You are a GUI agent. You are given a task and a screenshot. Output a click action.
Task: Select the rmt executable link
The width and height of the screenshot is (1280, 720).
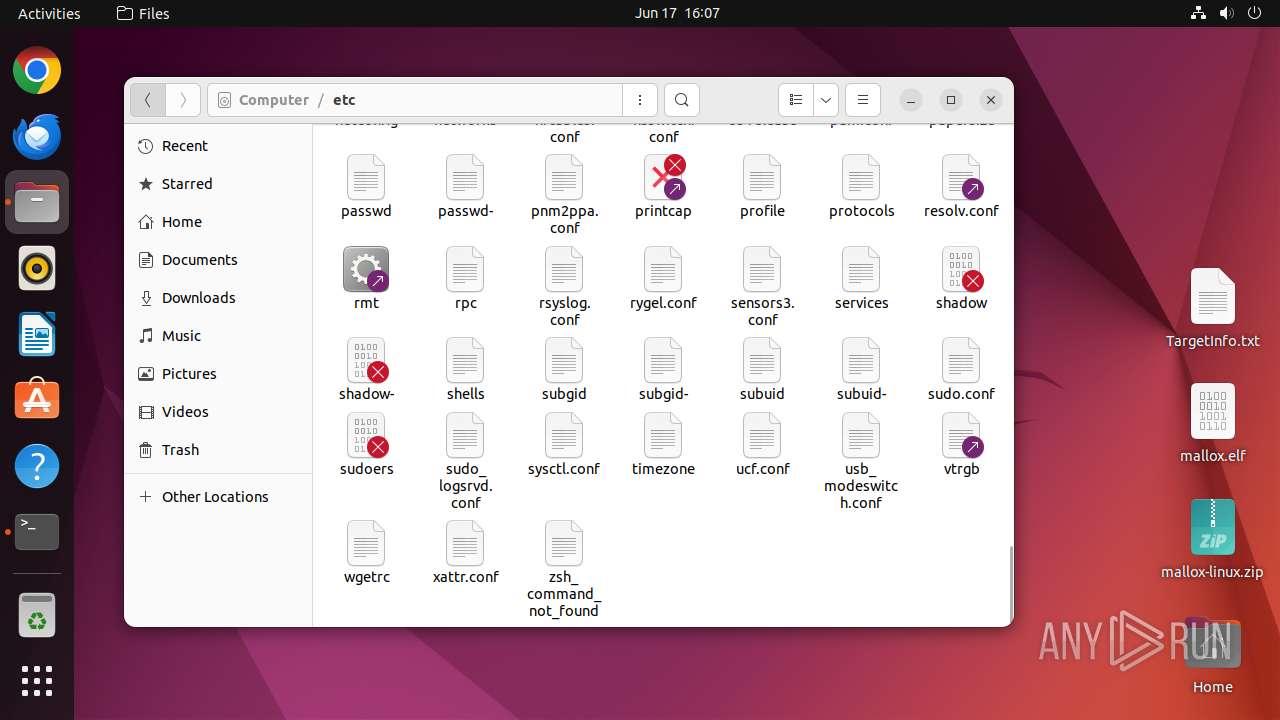(x=366, y=269)
